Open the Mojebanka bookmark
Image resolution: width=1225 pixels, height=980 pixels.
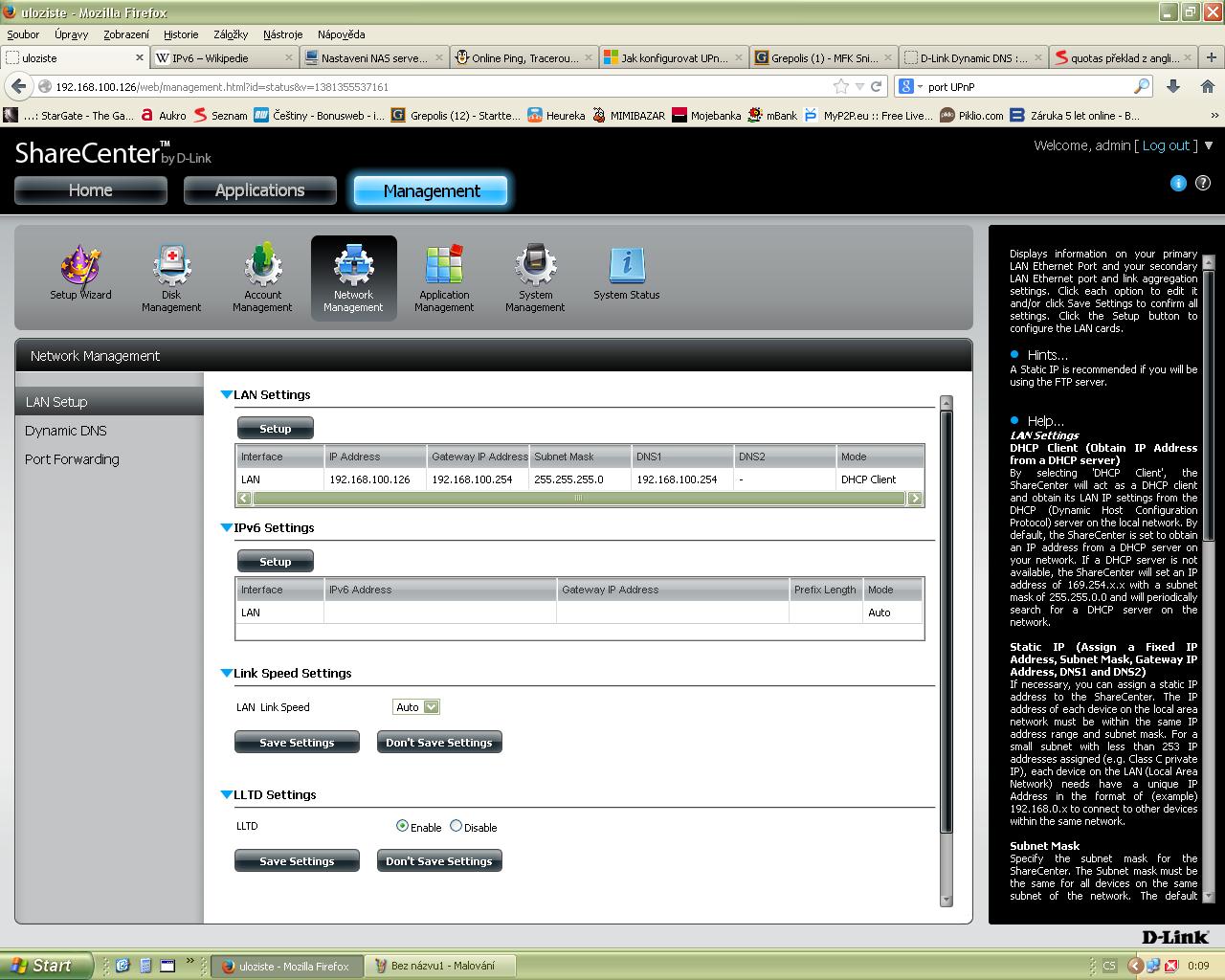coord(706,115)
